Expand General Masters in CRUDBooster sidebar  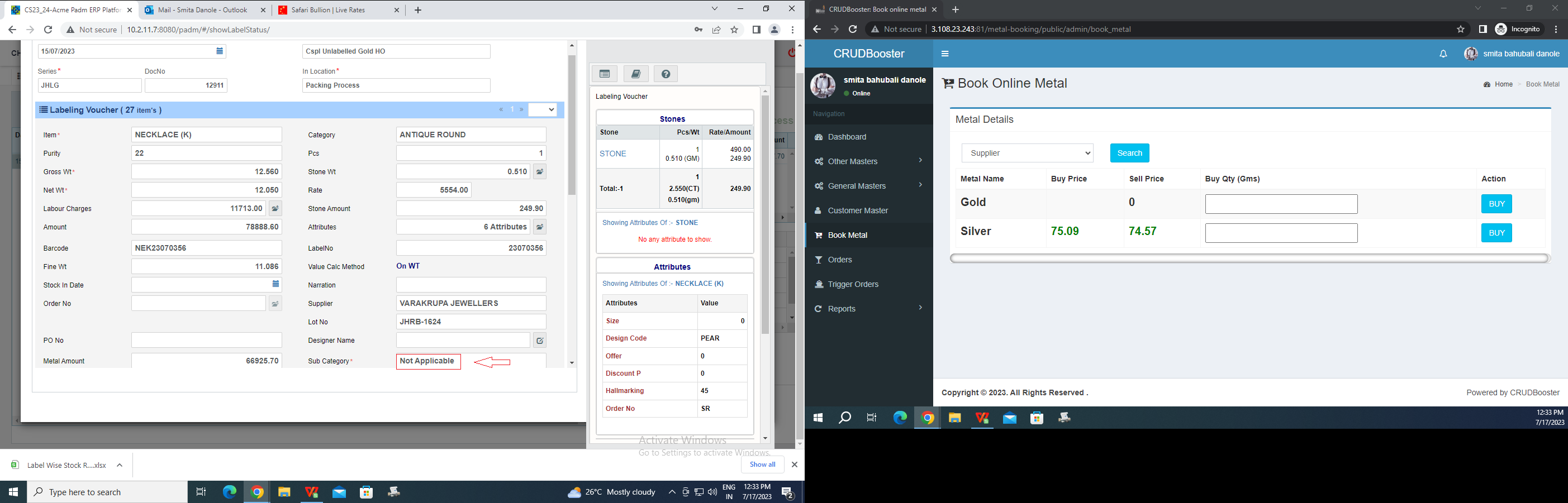tap(869, 186)
